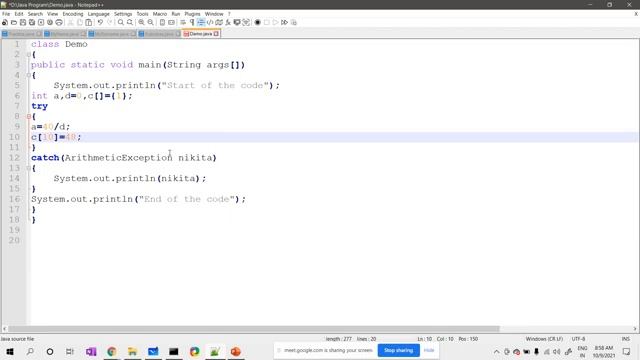Open the notification center on the taskbar

tap(627, 351)
